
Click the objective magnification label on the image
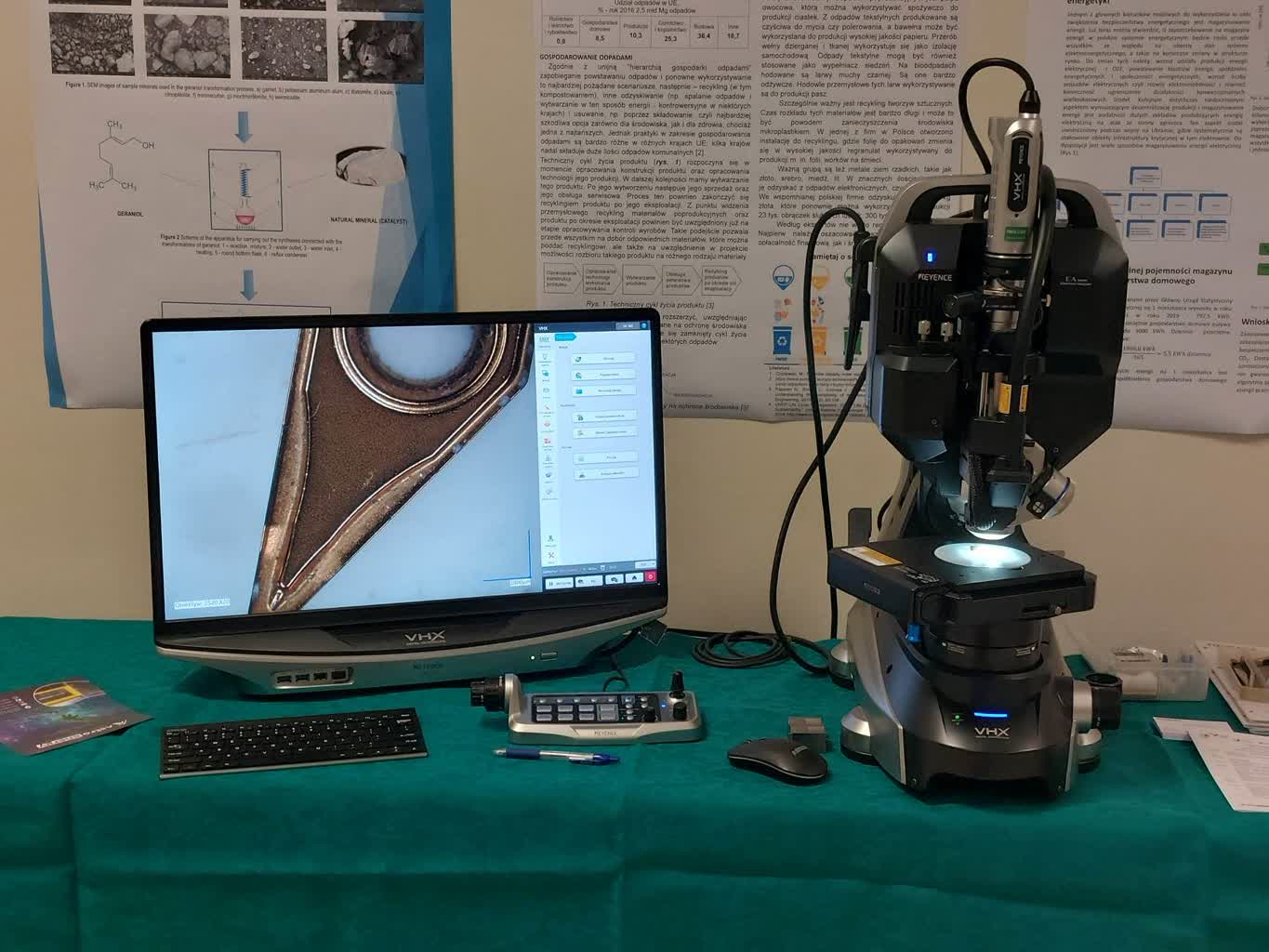203,604
